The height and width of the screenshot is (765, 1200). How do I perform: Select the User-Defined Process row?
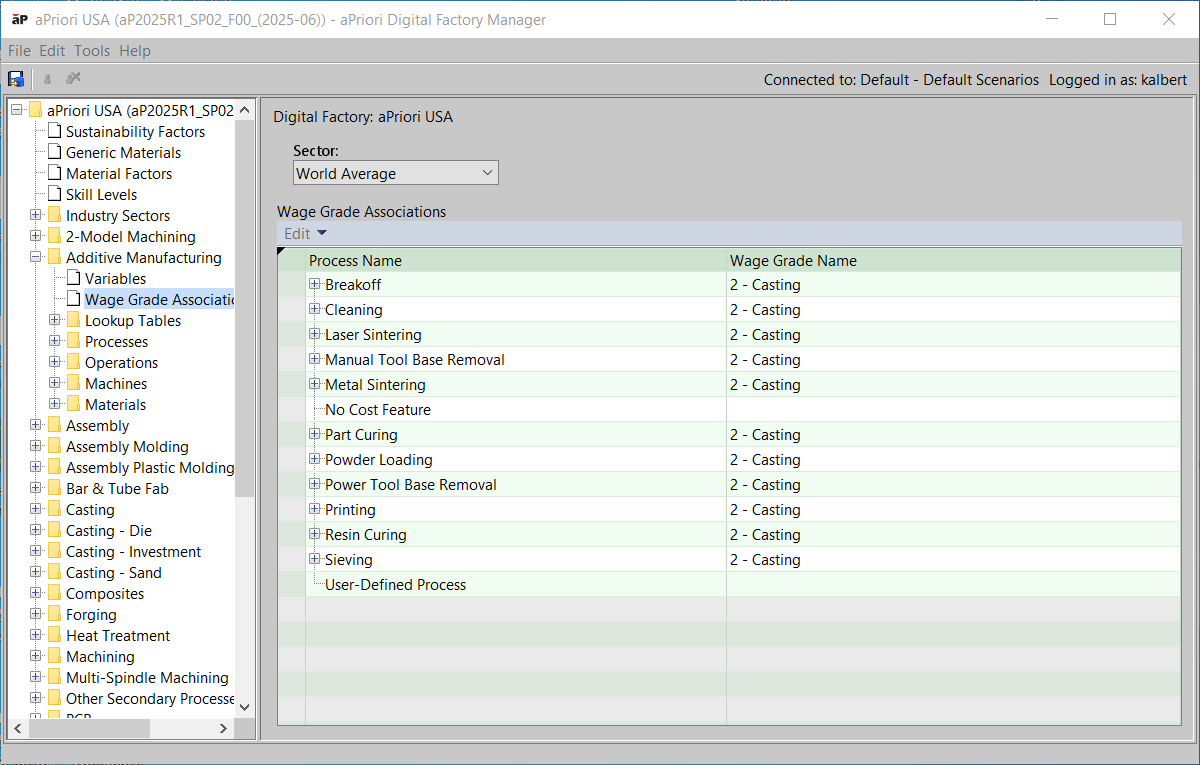729,584
